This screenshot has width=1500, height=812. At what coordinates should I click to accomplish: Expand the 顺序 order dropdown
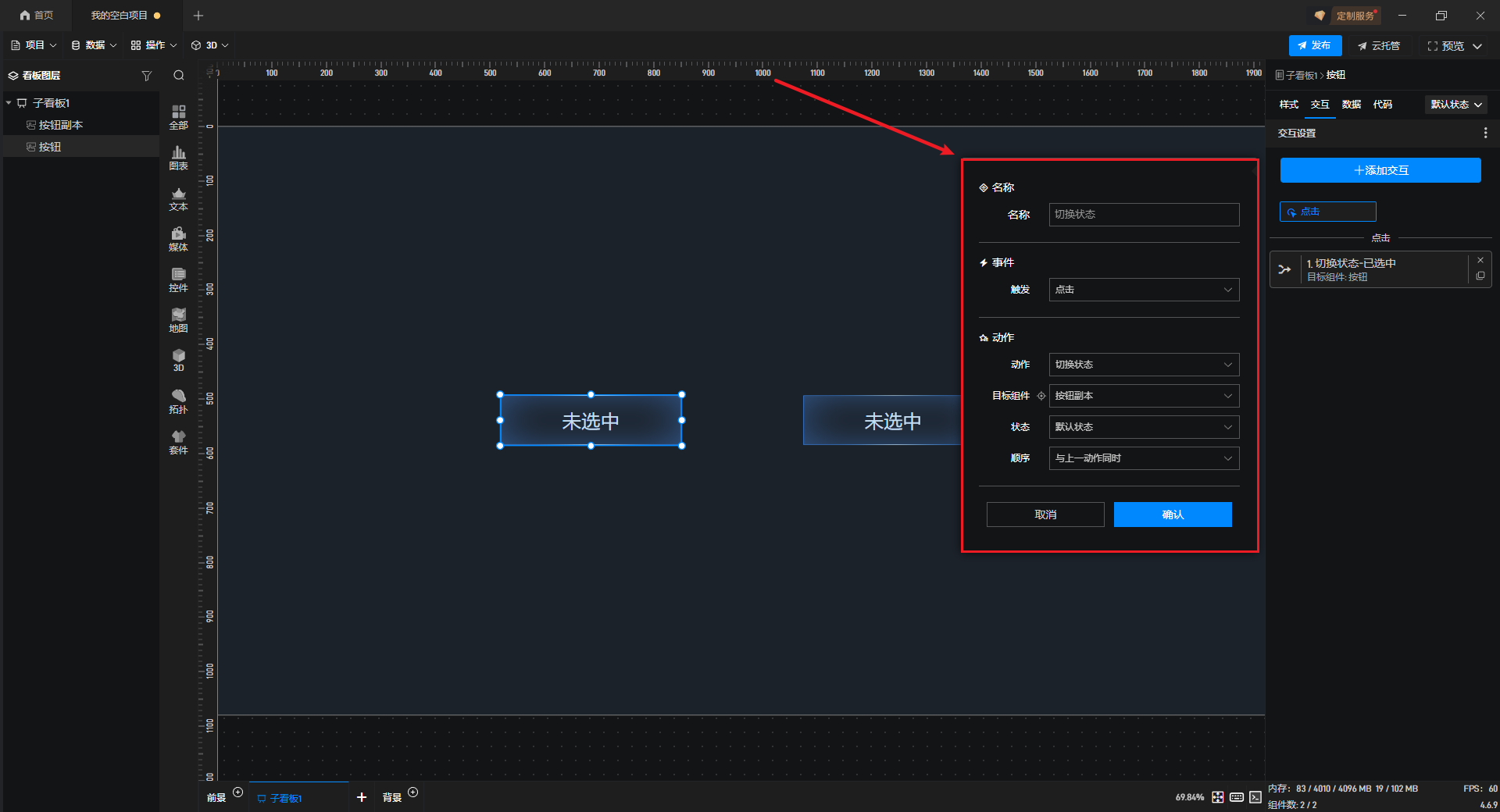click(1144, 458)
